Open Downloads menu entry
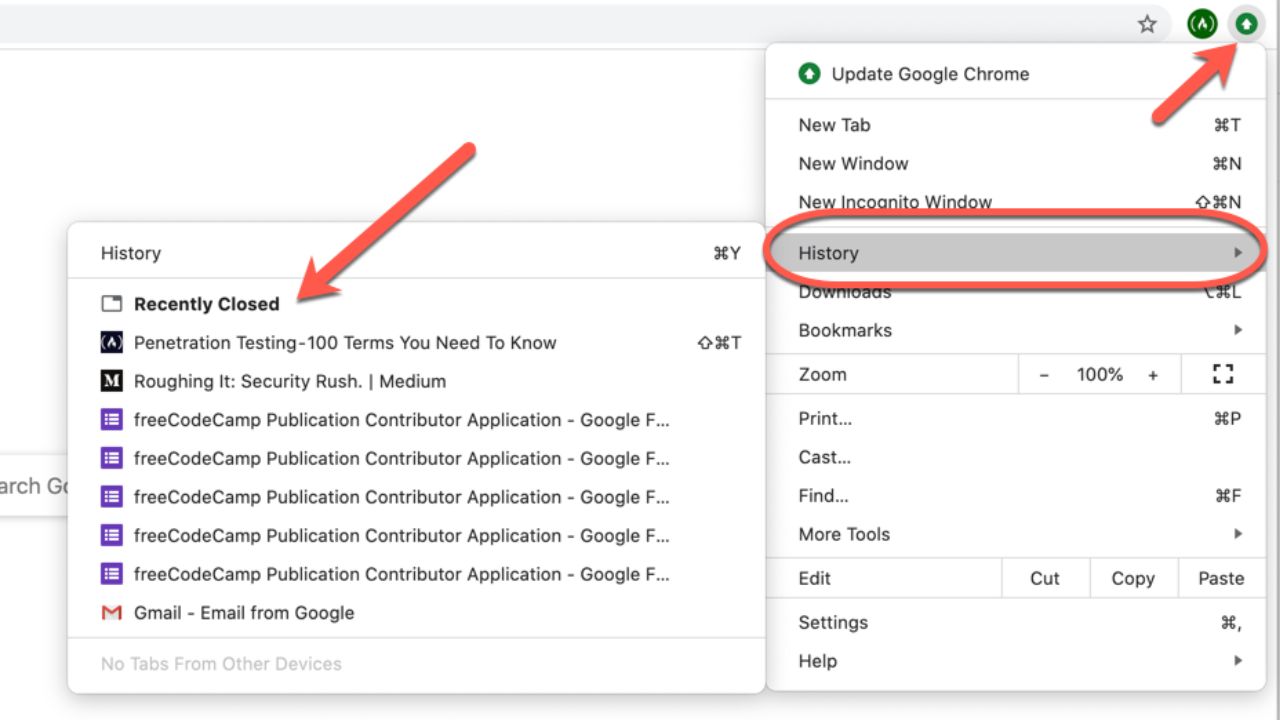The width and height of the screenshot is (1280, 720). pyautogui.click(x=1015, y=292)
